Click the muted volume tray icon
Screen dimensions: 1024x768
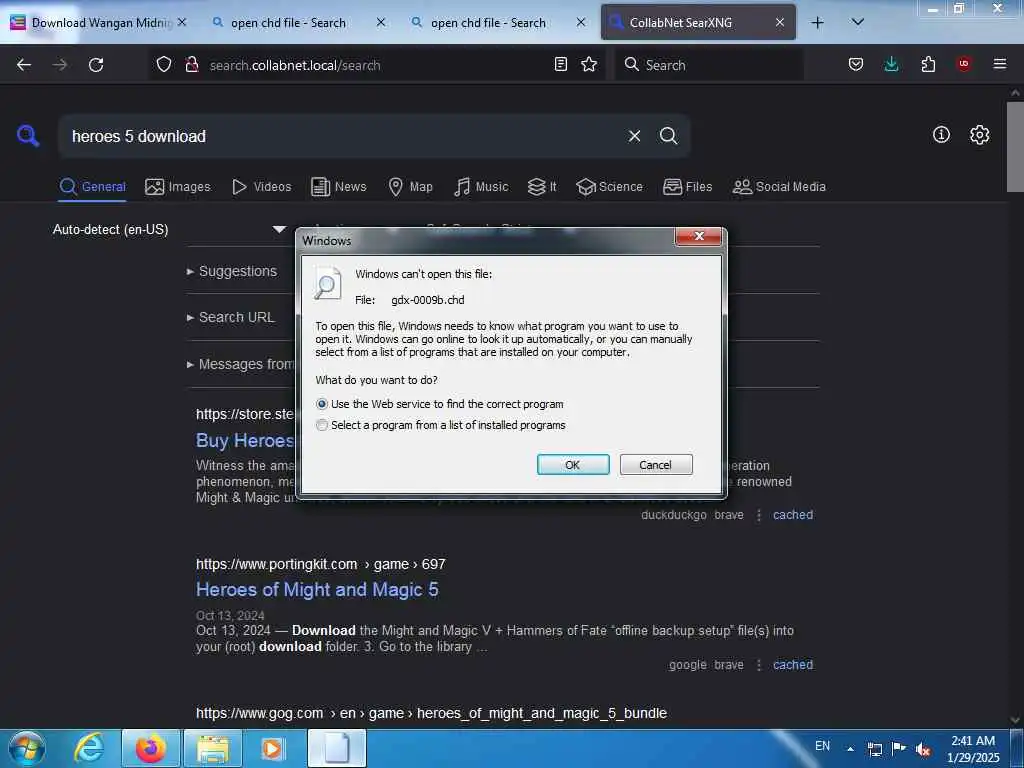923,749
